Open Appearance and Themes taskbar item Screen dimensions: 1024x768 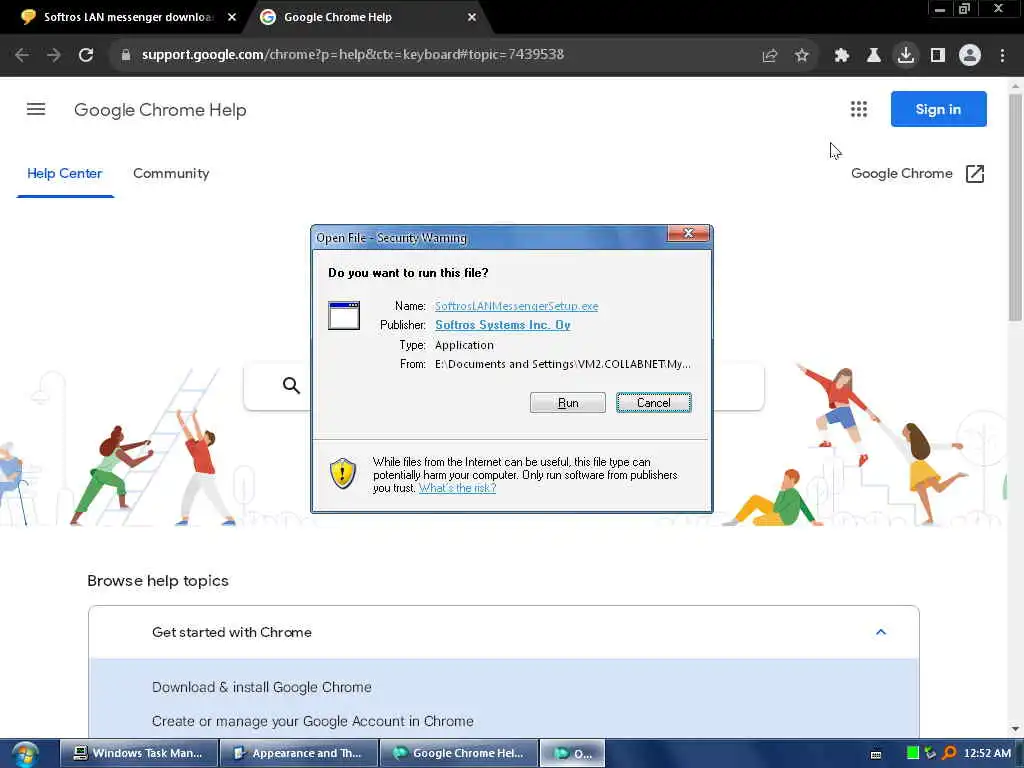(299, 753)
